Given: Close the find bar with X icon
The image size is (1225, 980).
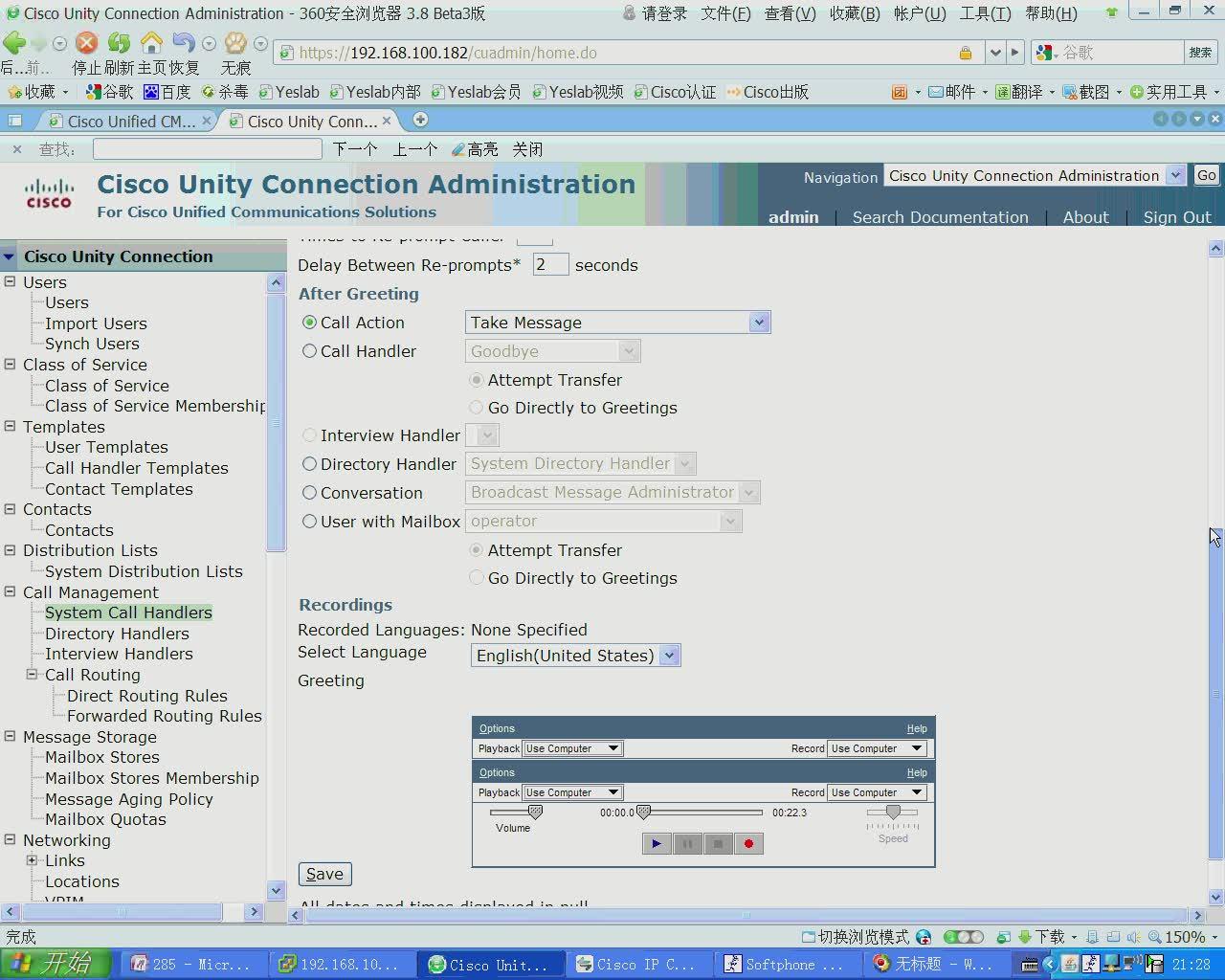Looking at the screenshot, I should point(15,149).
